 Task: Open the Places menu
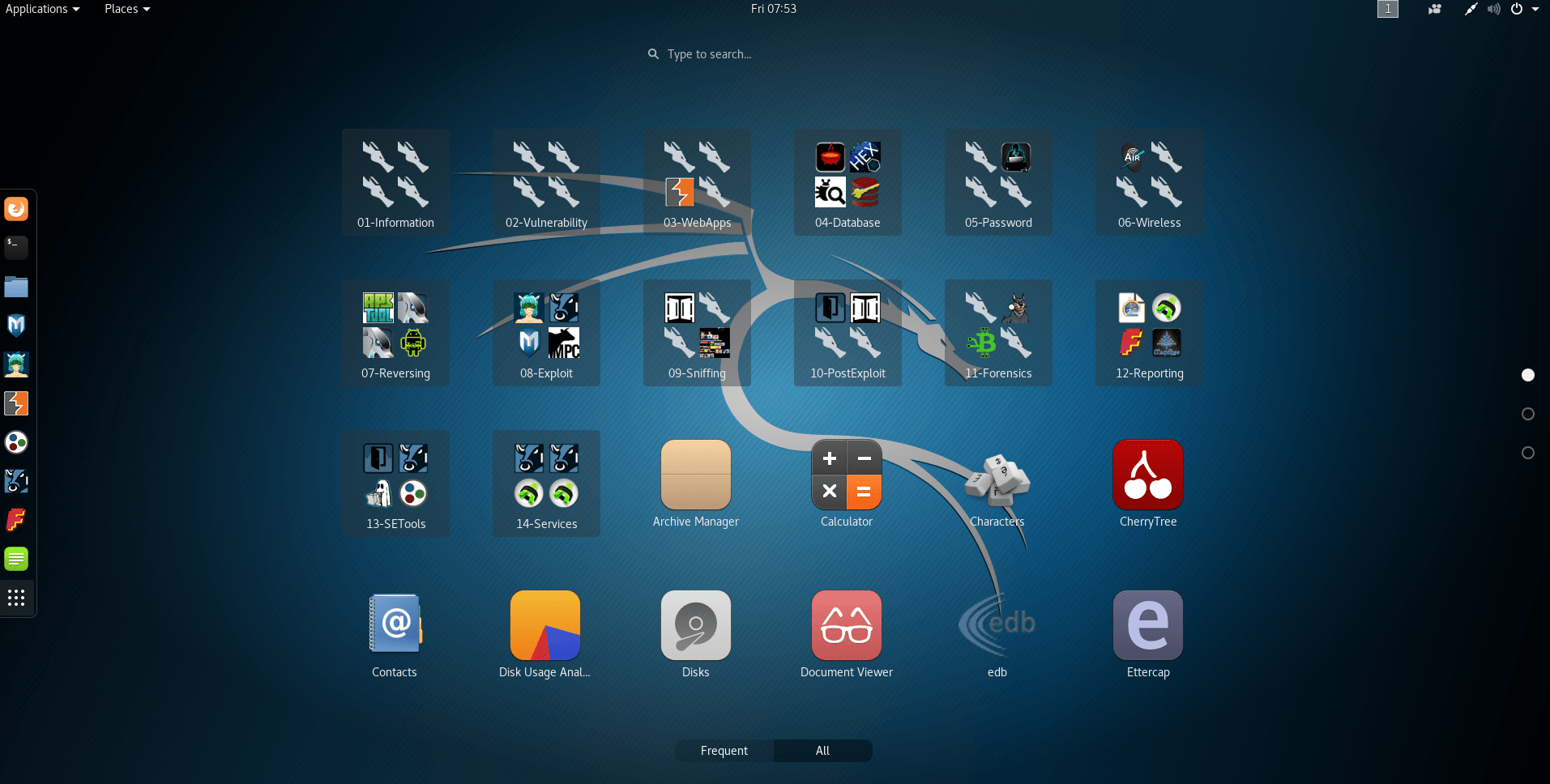tap(127, 9)
